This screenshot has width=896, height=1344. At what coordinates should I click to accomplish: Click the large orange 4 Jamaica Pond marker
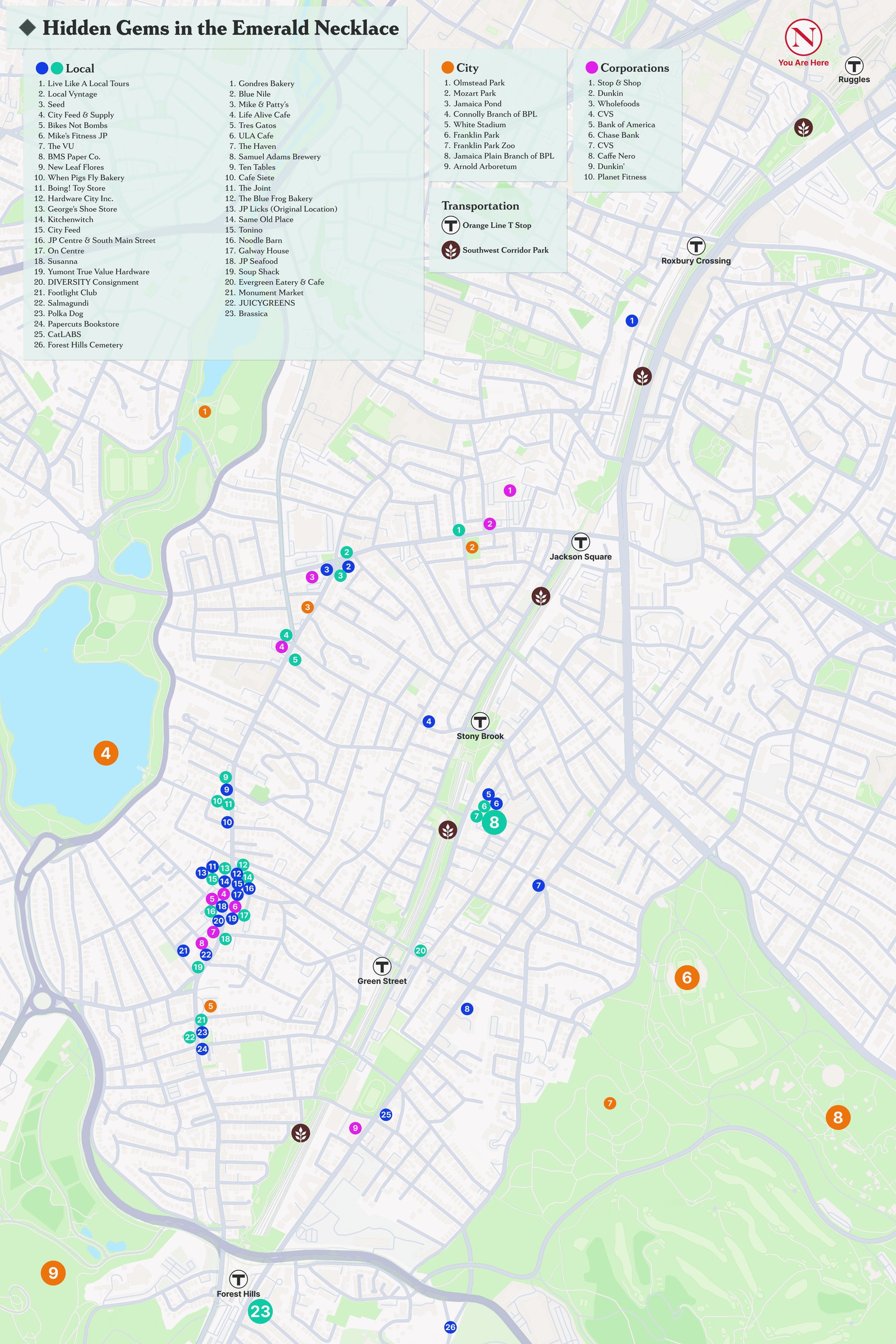click(x=106, y=753)
